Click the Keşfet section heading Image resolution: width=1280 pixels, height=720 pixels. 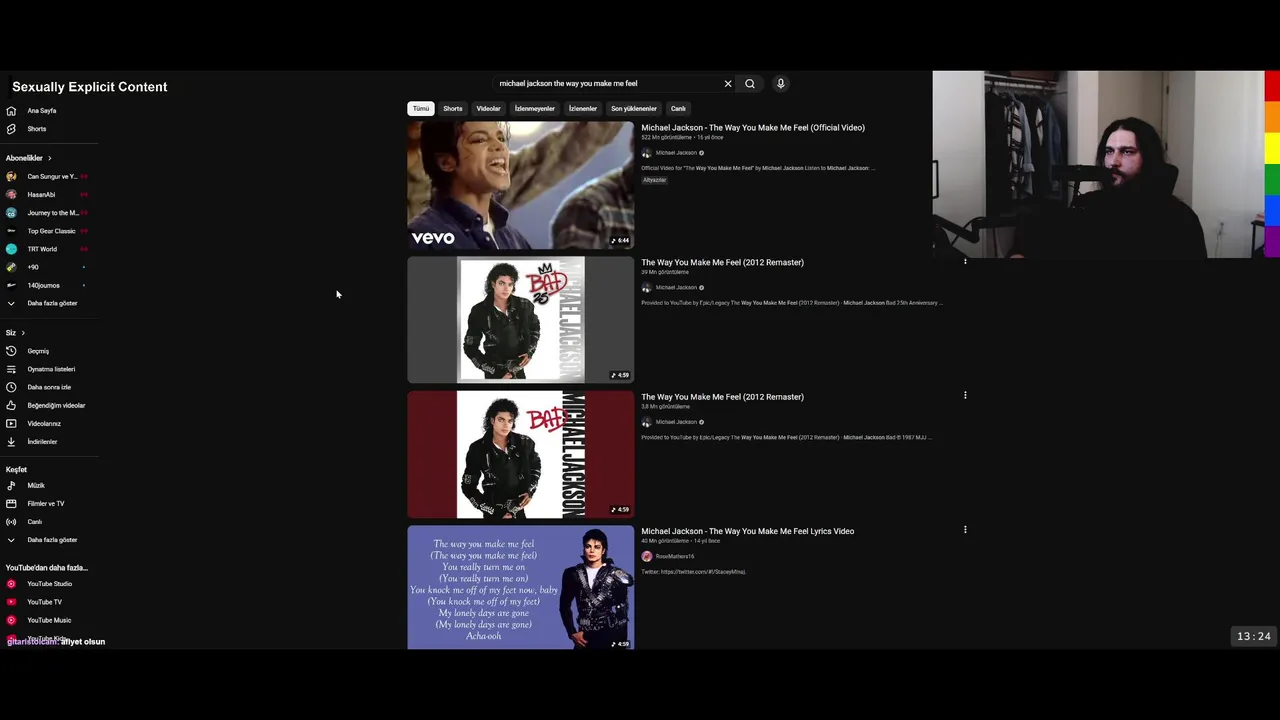16,469
